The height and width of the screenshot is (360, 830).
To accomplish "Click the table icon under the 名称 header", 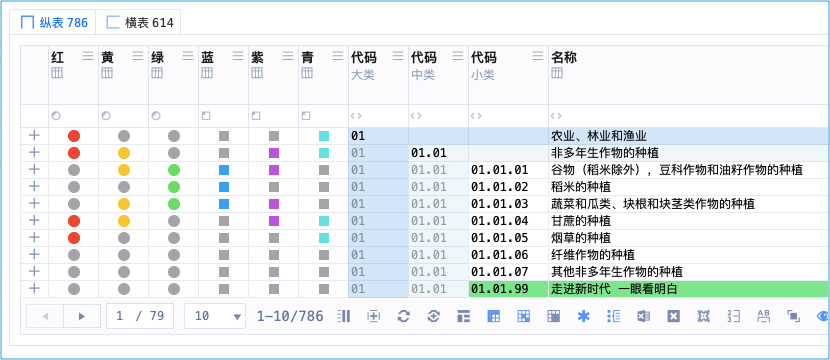I will point(557,73).
